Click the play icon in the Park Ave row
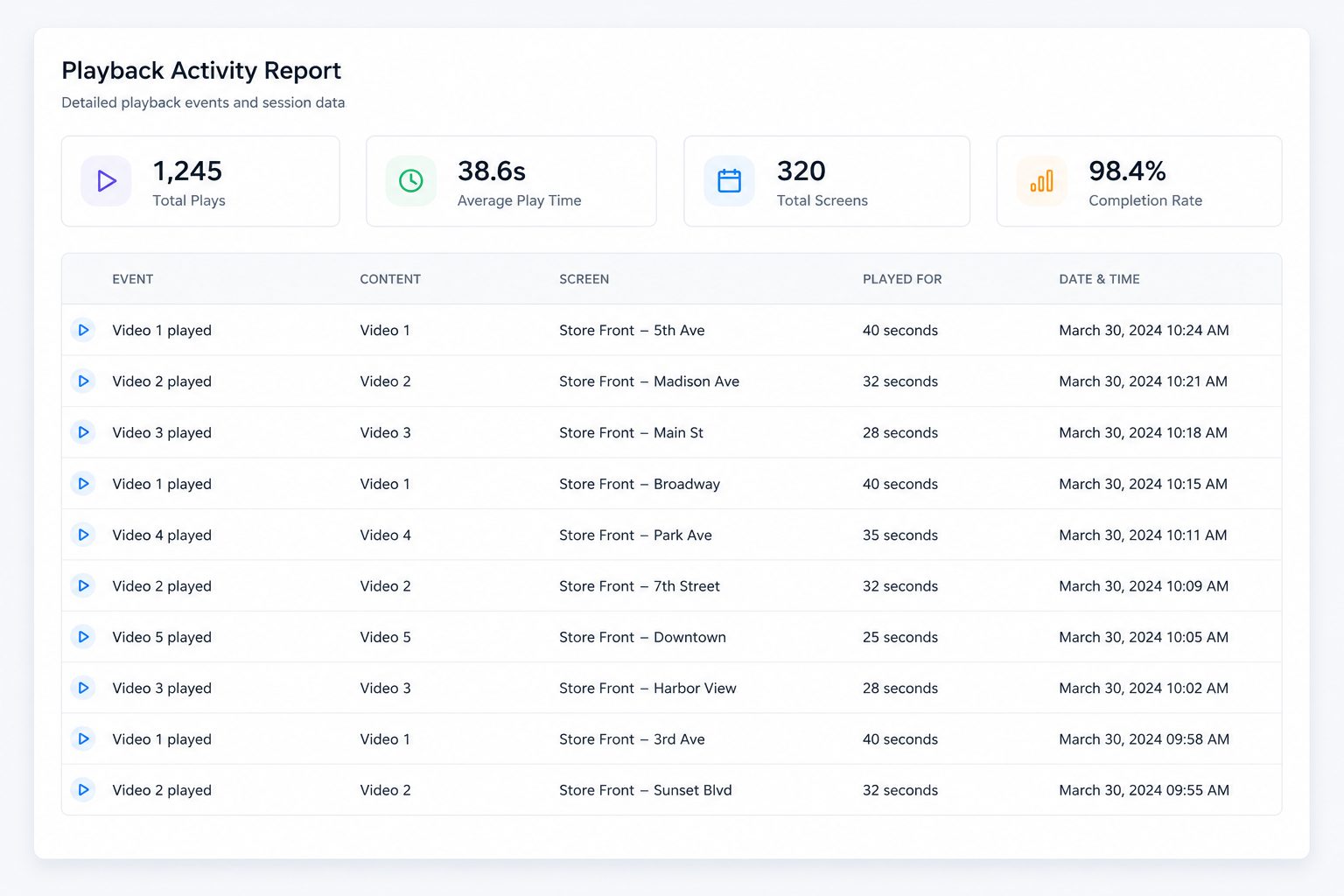This screenshot has width=1344, height=896. click(x=83, y=535)
